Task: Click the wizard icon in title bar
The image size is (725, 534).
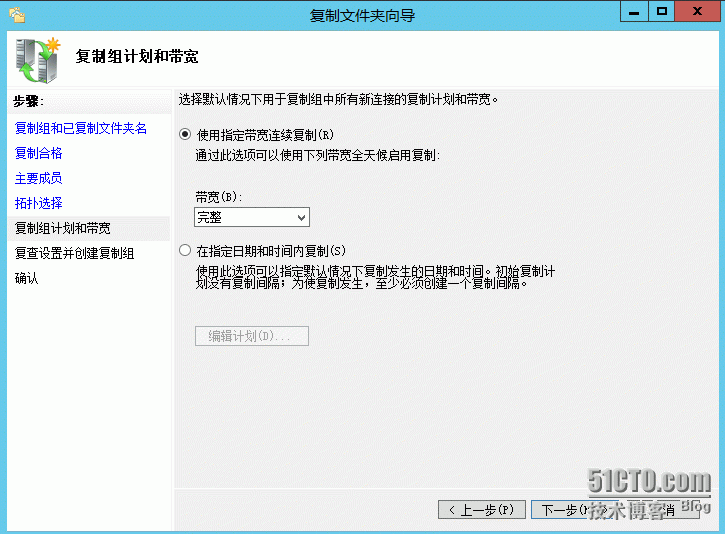Action: coord(17,15)
